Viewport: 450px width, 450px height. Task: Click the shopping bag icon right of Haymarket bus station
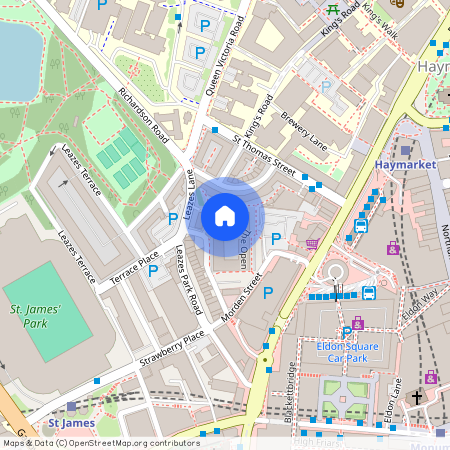point(393,248)
